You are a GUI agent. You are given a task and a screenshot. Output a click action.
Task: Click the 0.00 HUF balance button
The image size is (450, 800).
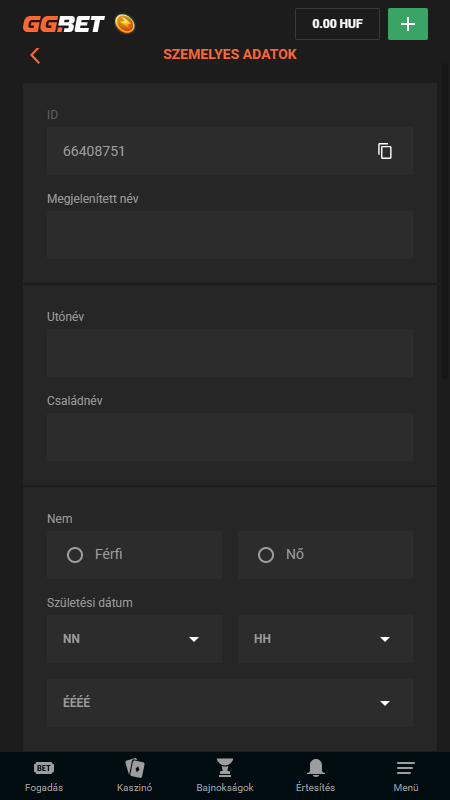point(337,24)
